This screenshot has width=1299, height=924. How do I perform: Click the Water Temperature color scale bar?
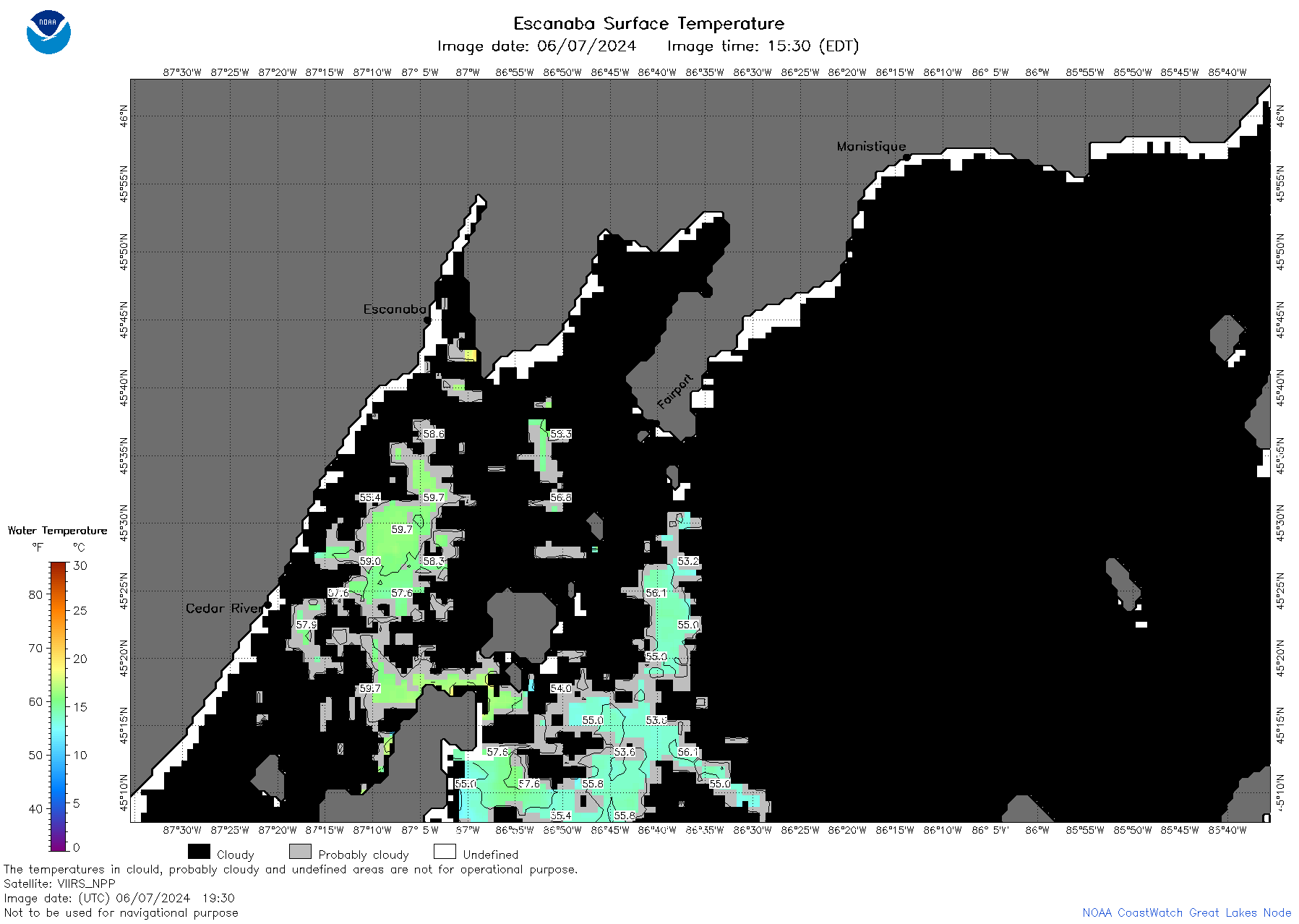tap(59, 706)
